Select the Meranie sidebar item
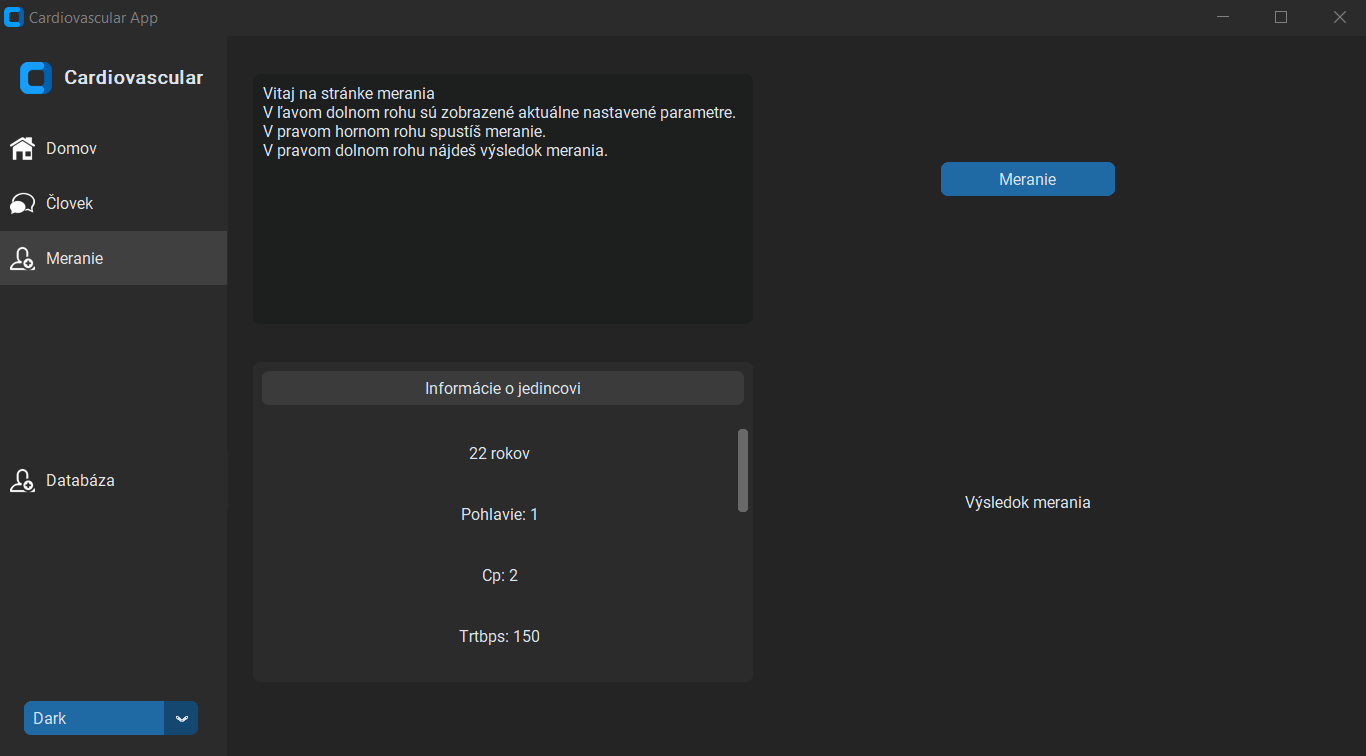 (113, 258)
